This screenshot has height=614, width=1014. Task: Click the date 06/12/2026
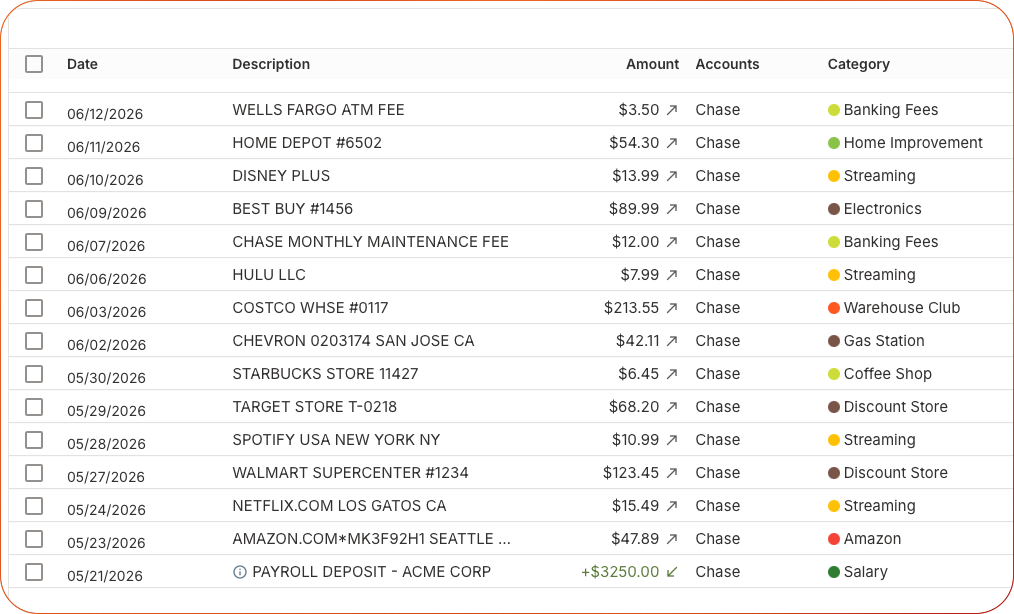(x=105, y=115)
